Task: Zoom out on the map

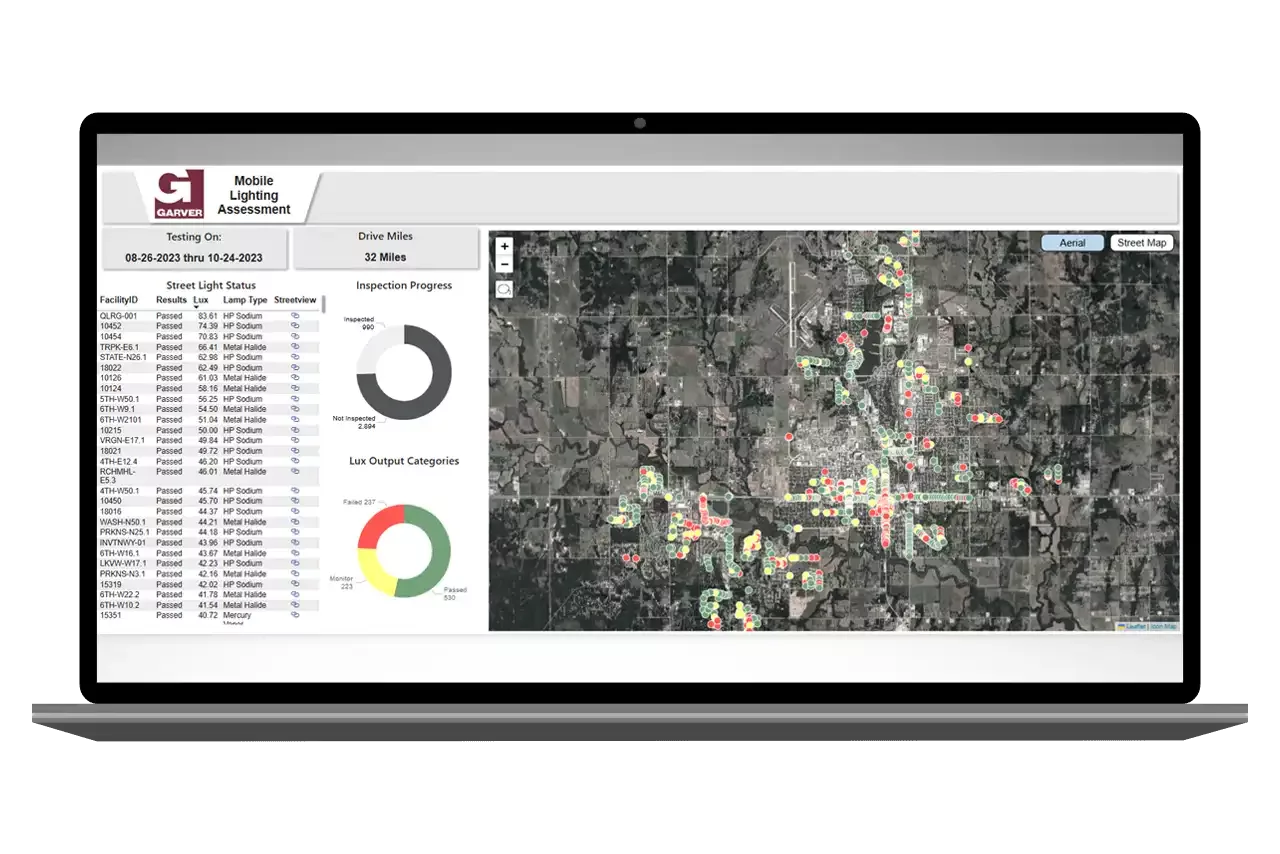Action: point(504,265)
